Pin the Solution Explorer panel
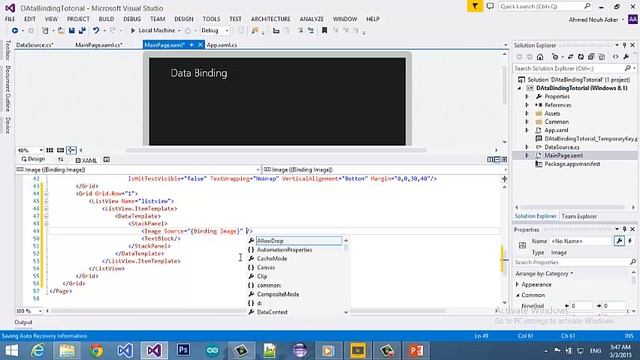640x360 pixels. 624,45
